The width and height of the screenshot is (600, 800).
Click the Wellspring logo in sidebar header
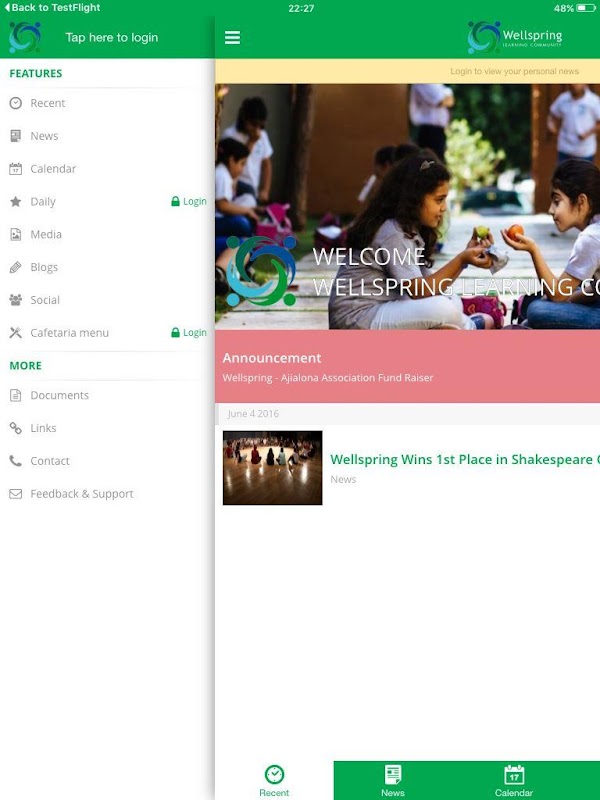pos(25,37)
